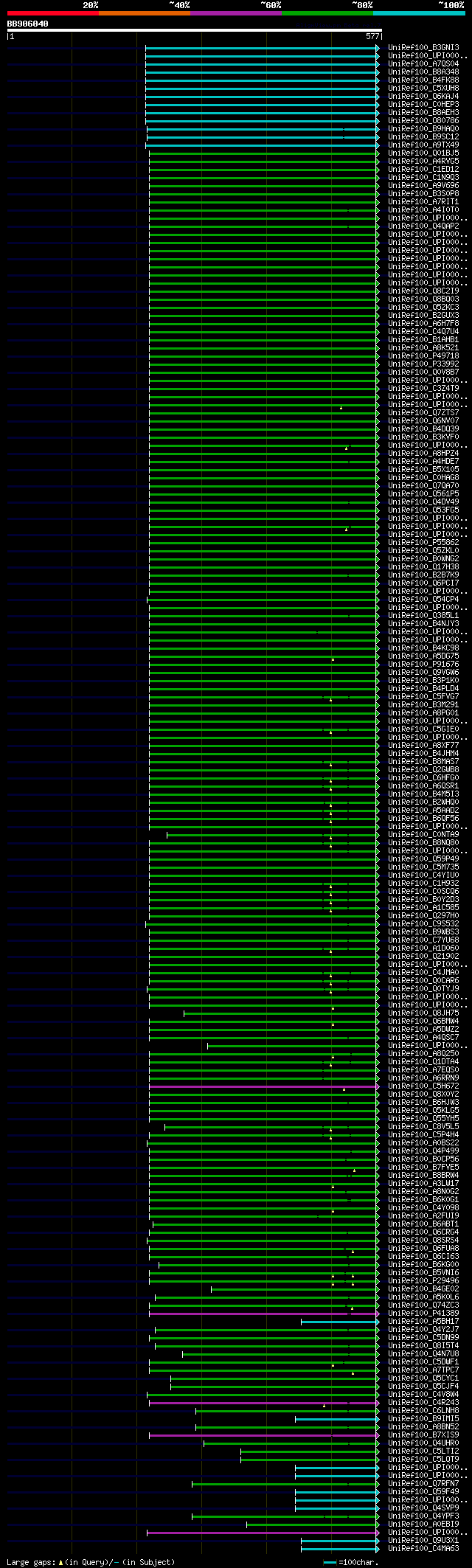The image size is (472, 1568).
Task: Select the UniRef100_A3LW17 label
Action: (423, 1184)
